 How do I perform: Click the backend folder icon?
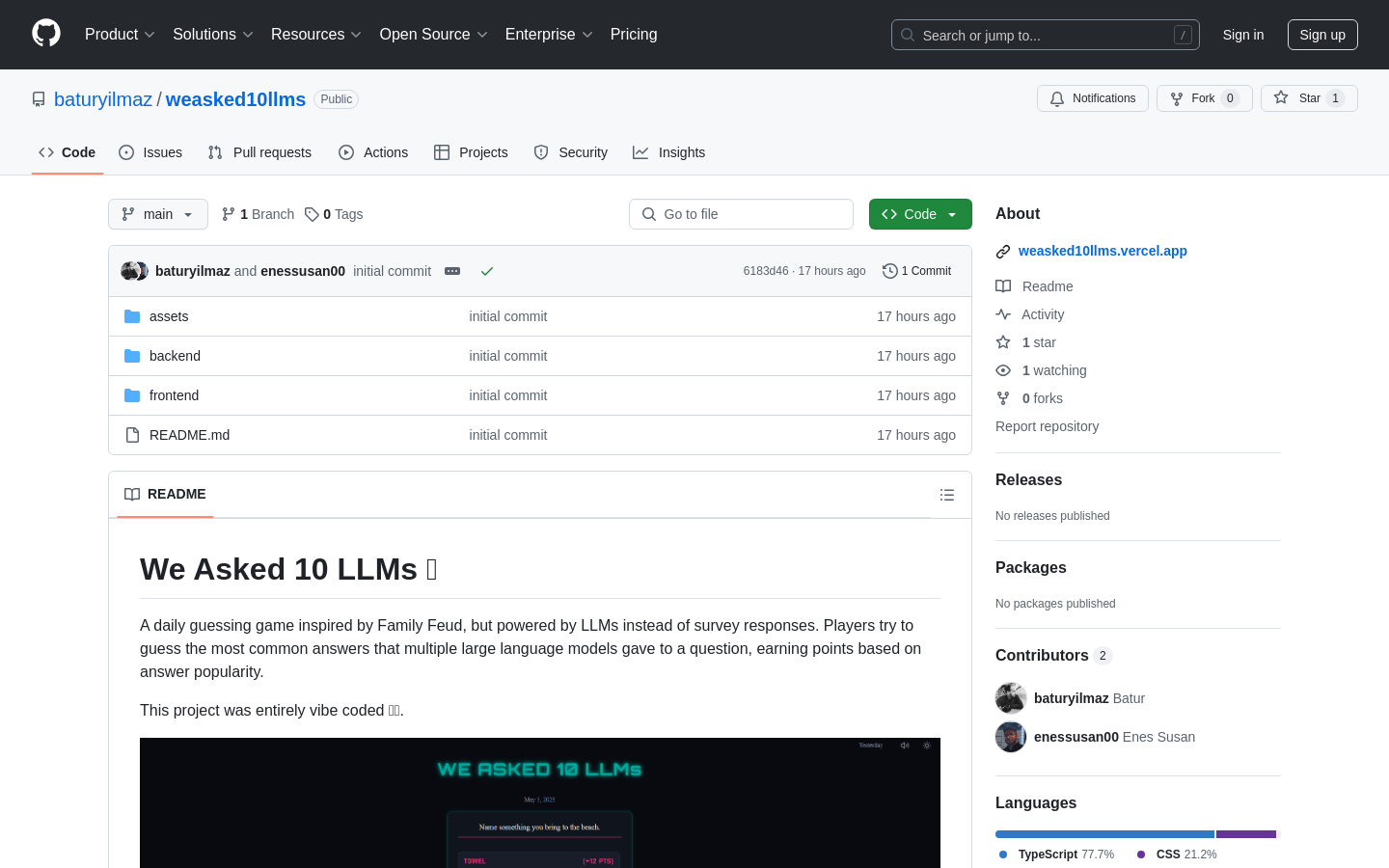point(132,356)
